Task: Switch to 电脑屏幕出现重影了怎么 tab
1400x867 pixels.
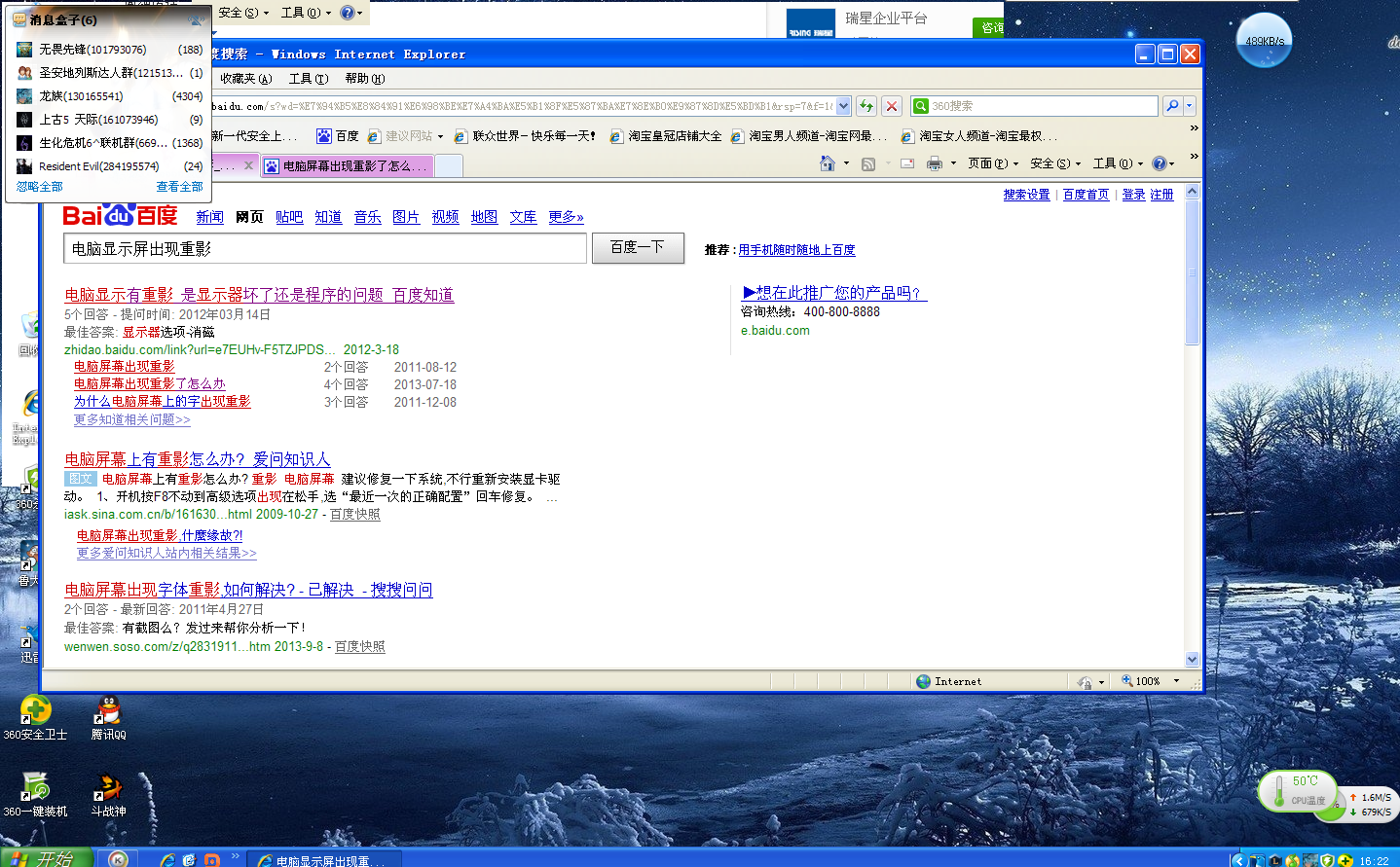Action: pyautogui.click(x=347, y=166)
